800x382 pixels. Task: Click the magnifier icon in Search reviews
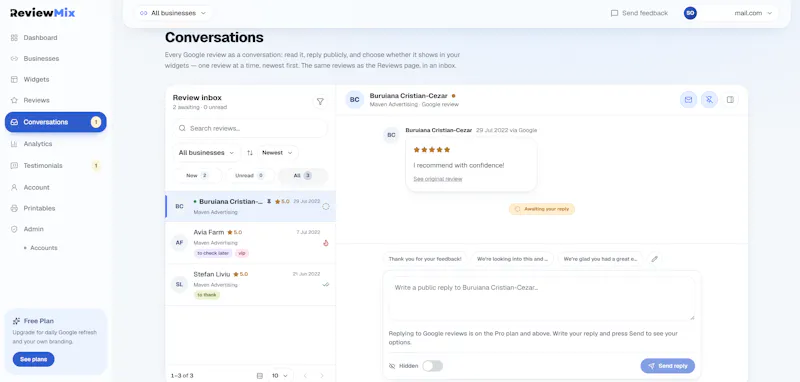point(182,129)
